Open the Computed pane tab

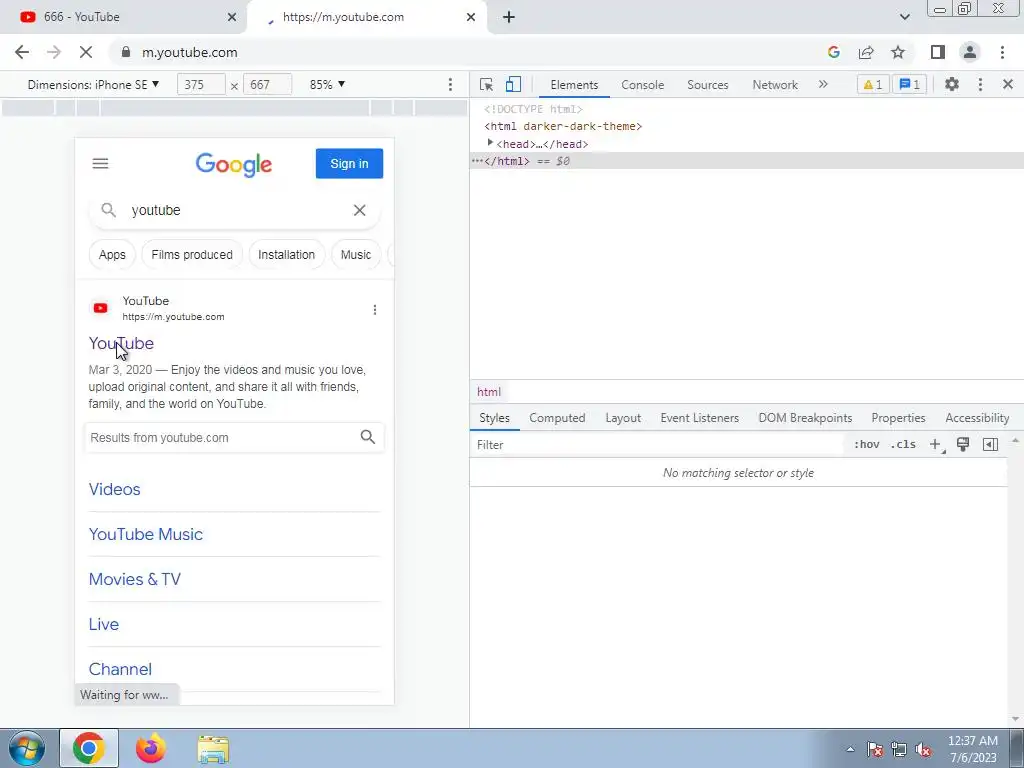coord(557,418)
